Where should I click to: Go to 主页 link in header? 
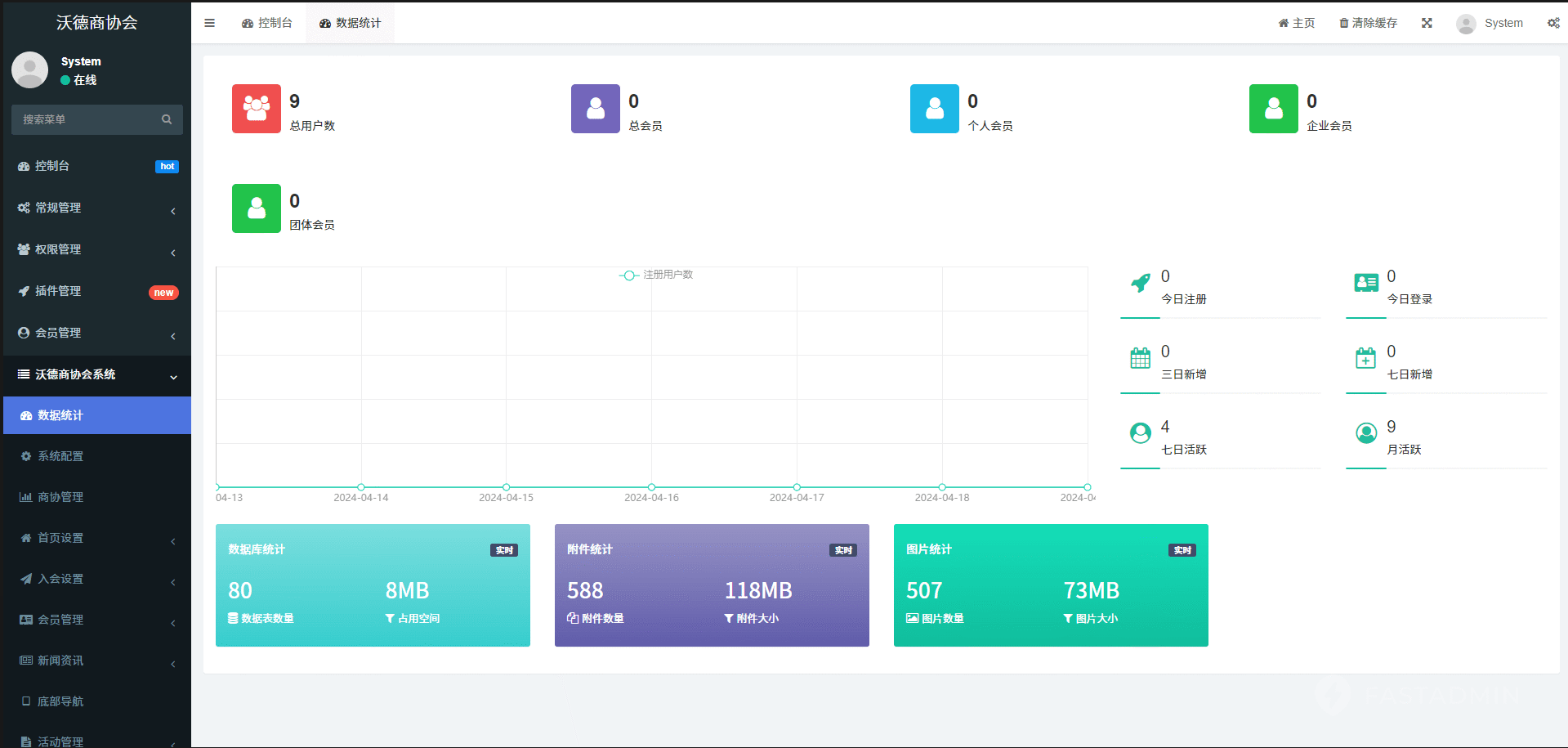click(x=1297, y=23)
